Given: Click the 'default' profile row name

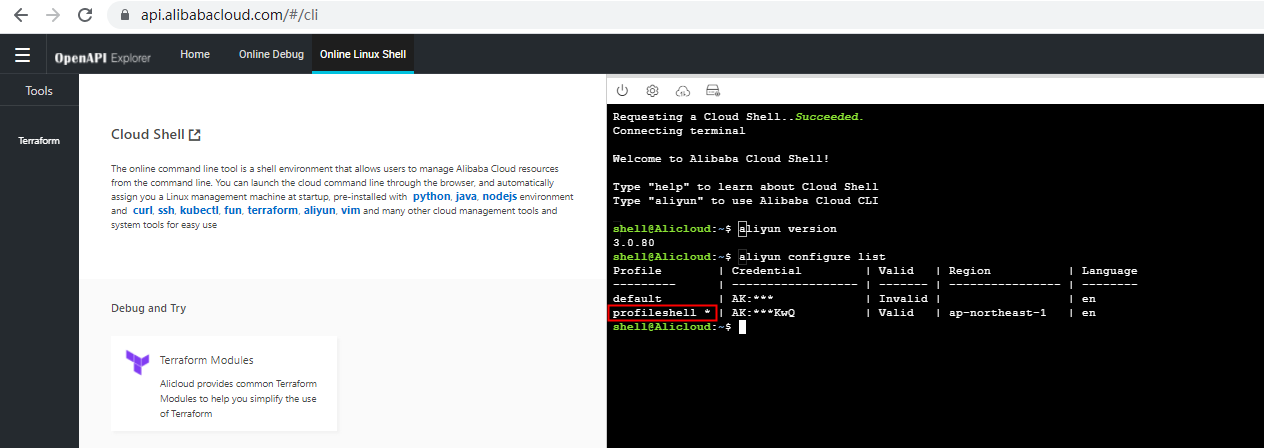Looking at the screenshot, I should tap(637, 299).
